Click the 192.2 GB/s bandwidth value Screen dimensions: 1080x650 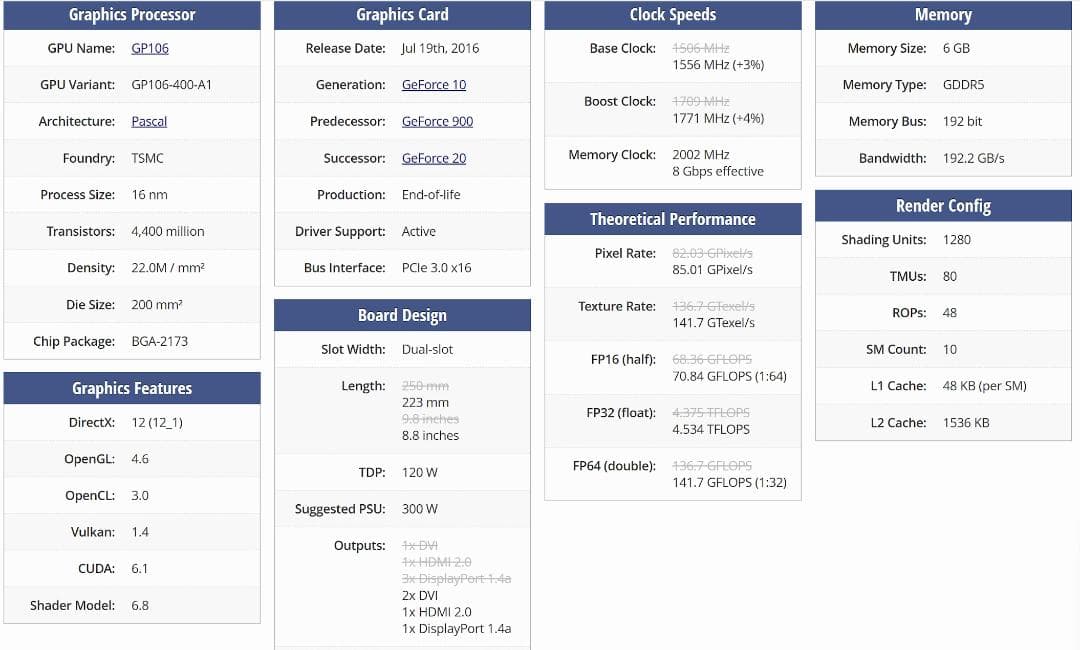[x=973, y=158]
